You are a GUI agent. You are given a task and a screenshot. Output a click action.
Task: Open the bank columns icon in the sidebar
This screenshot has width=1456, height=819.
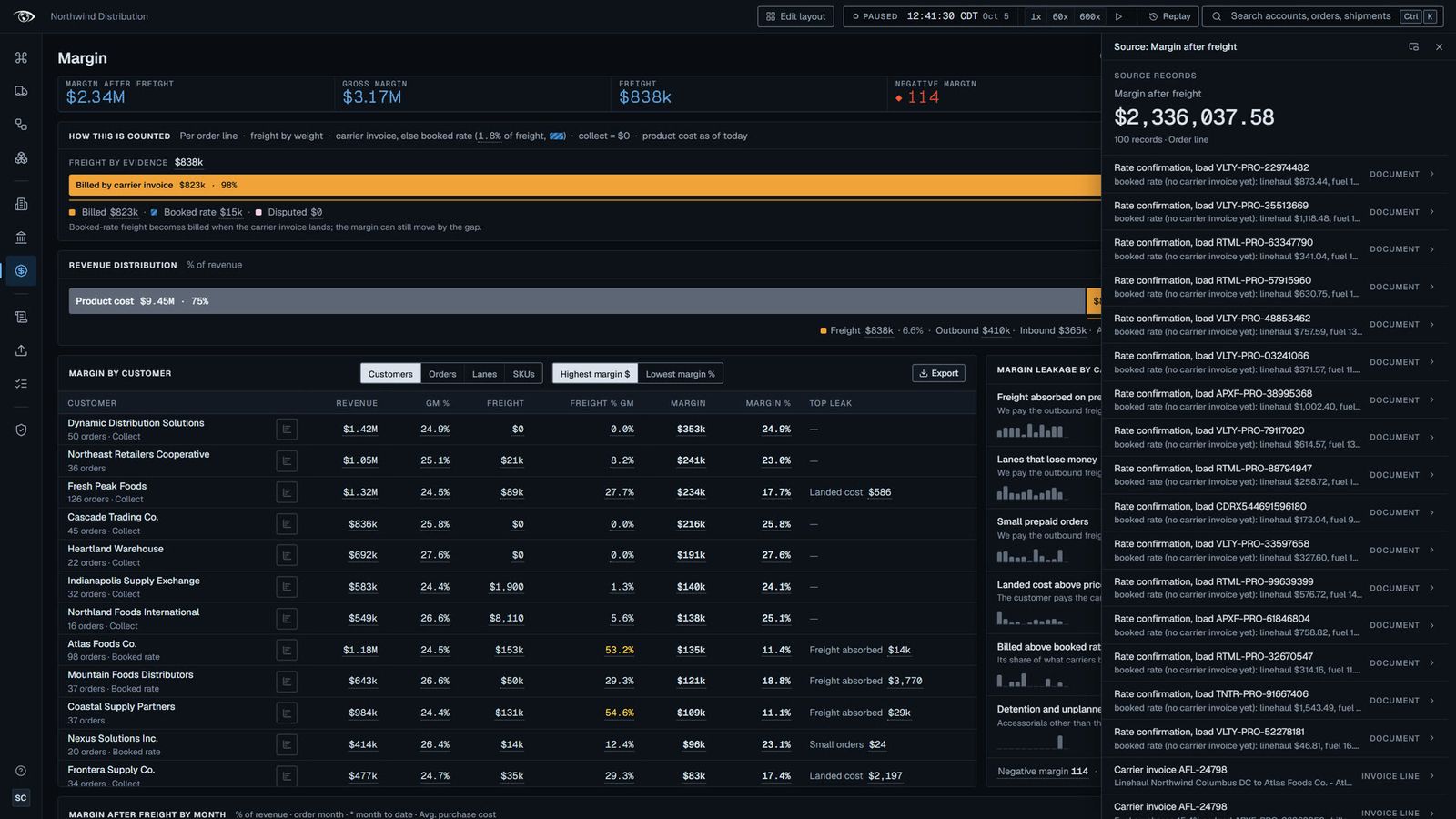pos(21,238)
